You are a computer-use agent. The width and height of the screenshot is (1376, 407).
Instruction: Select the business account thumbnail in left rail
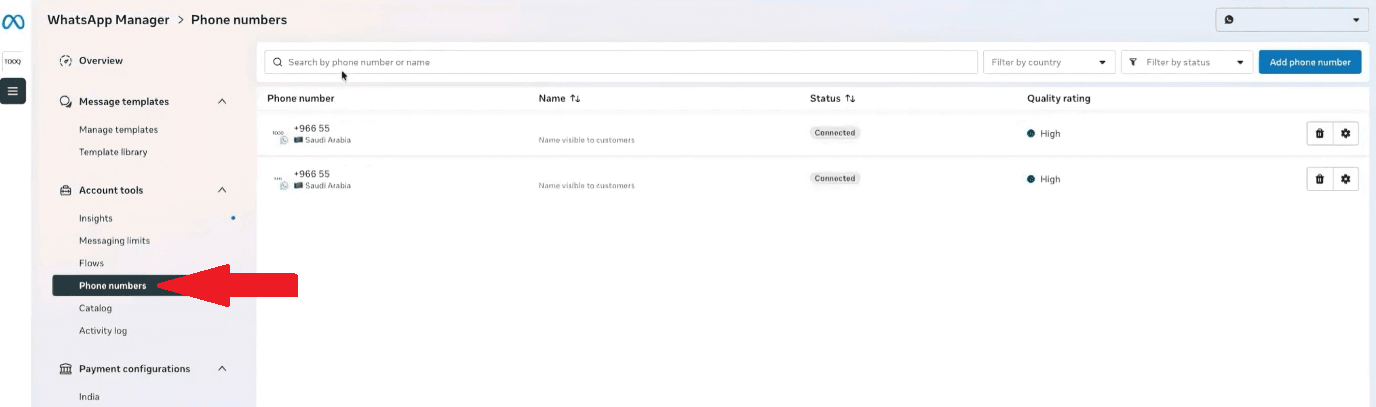click(x=13, y=62)
